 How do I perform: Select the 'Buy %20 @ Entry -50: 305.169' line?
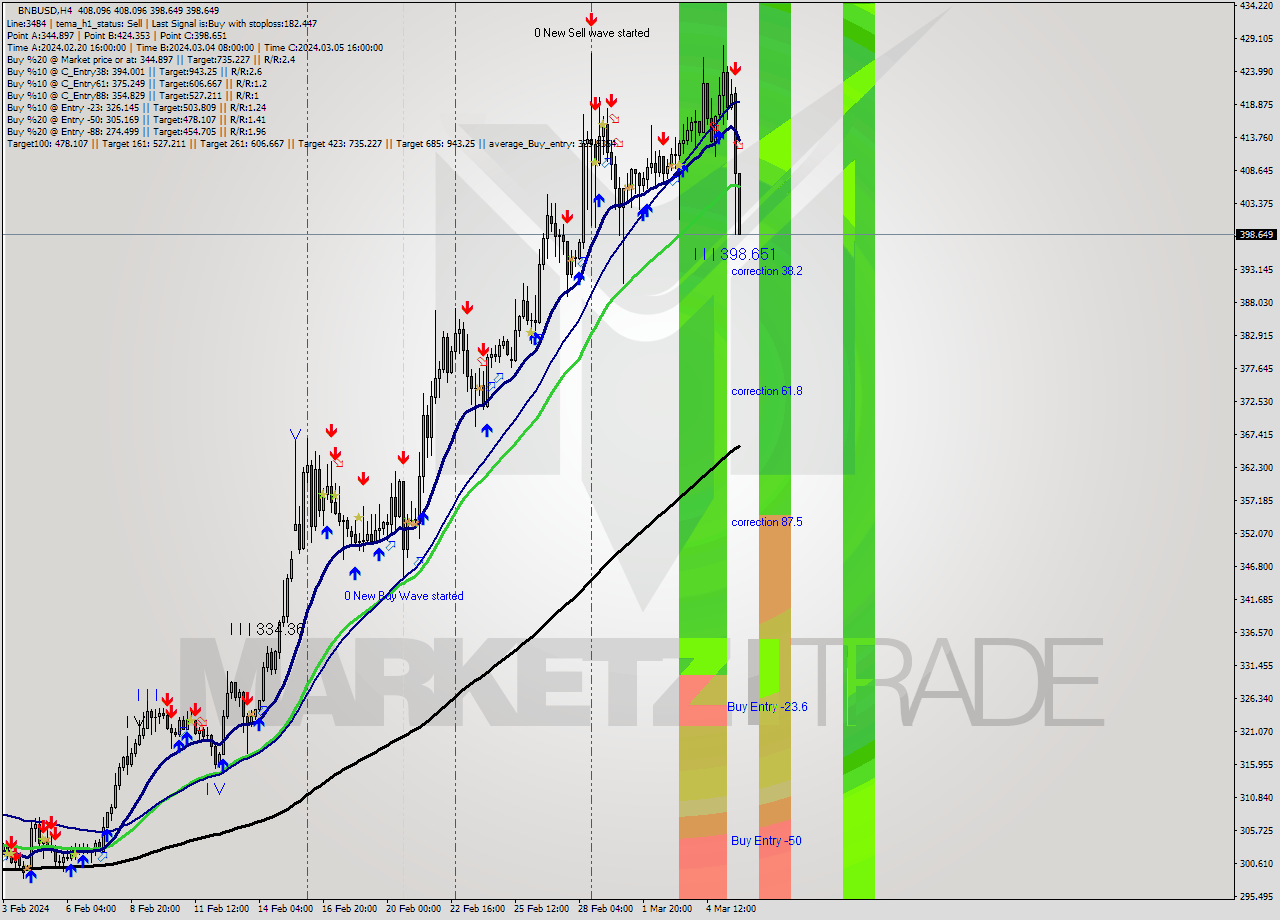point(136,119)
